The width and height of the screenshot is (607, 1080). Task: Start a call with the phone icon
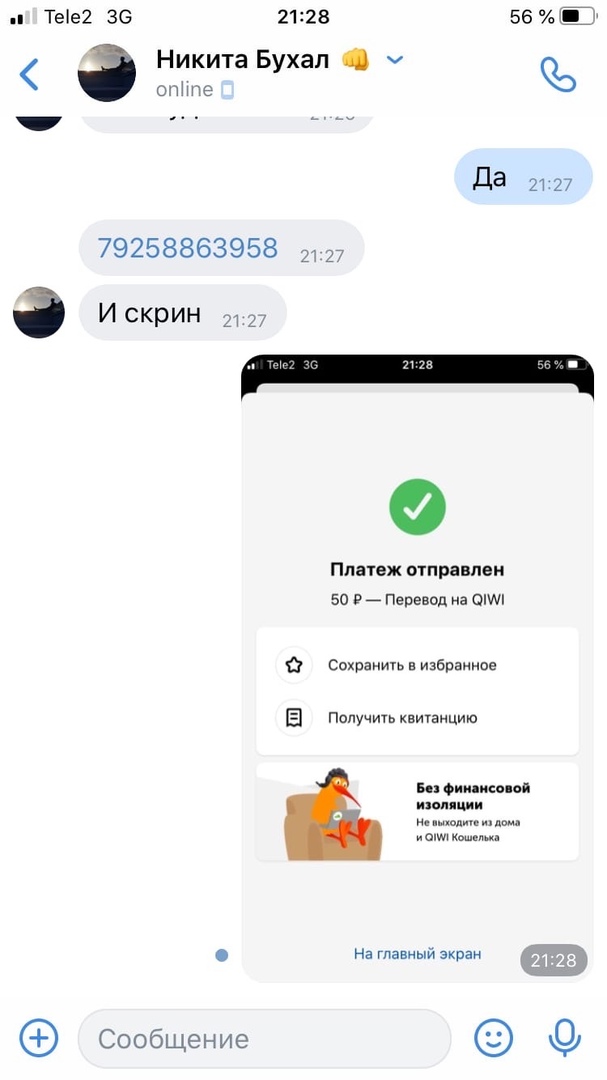pyautogui.click(x=558, y=74)
